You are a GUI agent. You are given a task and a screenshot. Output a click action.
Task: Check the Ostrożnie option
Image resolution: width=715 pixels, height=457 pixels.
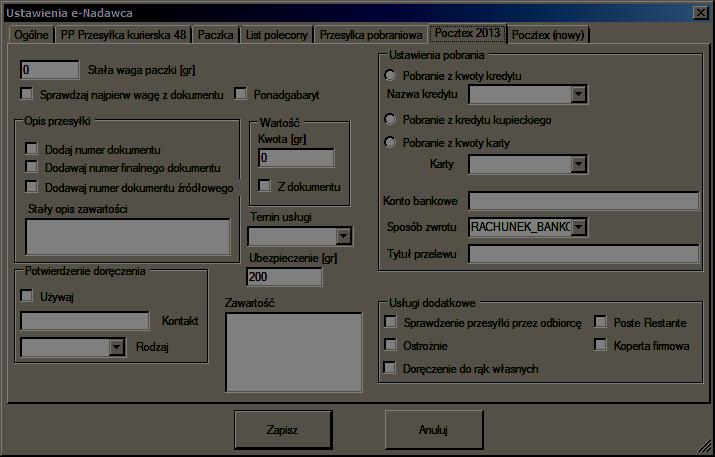click(x=390, y=344)
